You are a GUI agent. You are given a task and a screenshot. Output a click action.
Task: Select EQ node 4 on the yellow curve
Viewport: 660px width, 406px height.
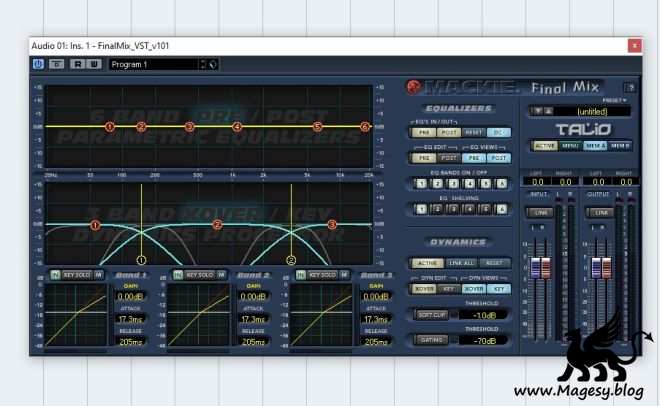click(237, 126)
